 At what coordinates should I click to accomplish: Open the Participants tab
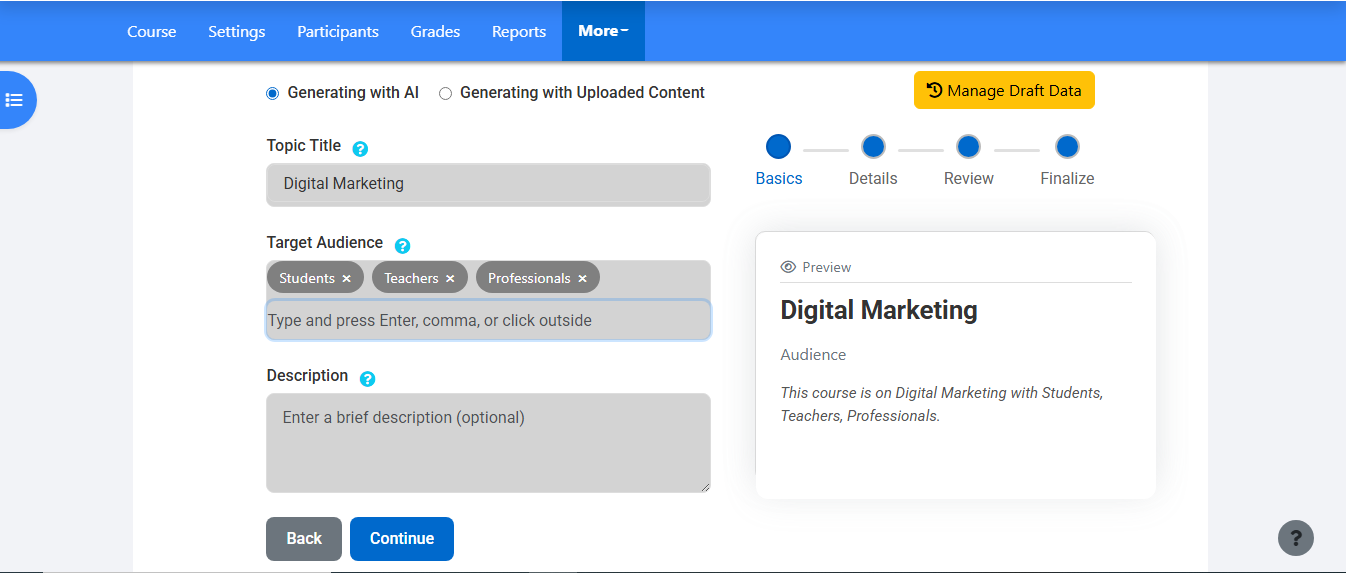(x=337, y=31)
